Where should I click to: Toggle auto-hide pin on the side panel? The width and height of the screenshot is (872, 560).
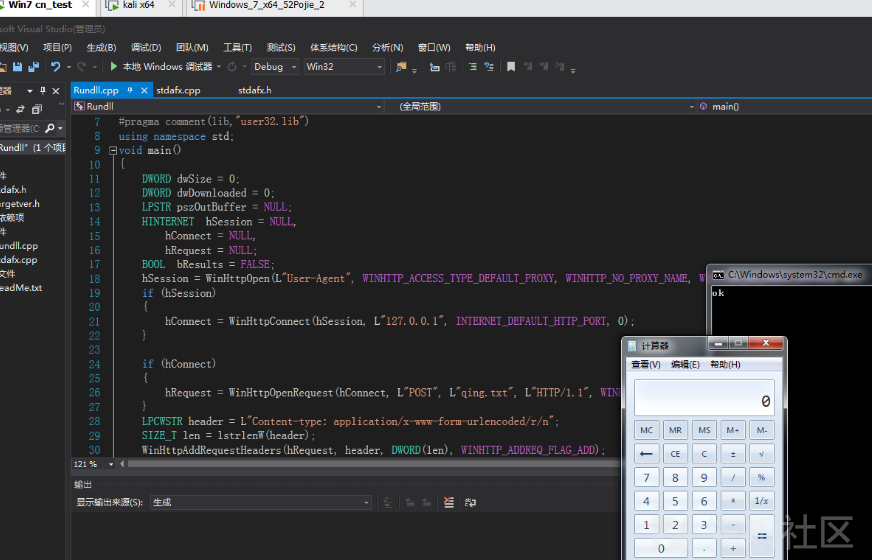(44, 90)
